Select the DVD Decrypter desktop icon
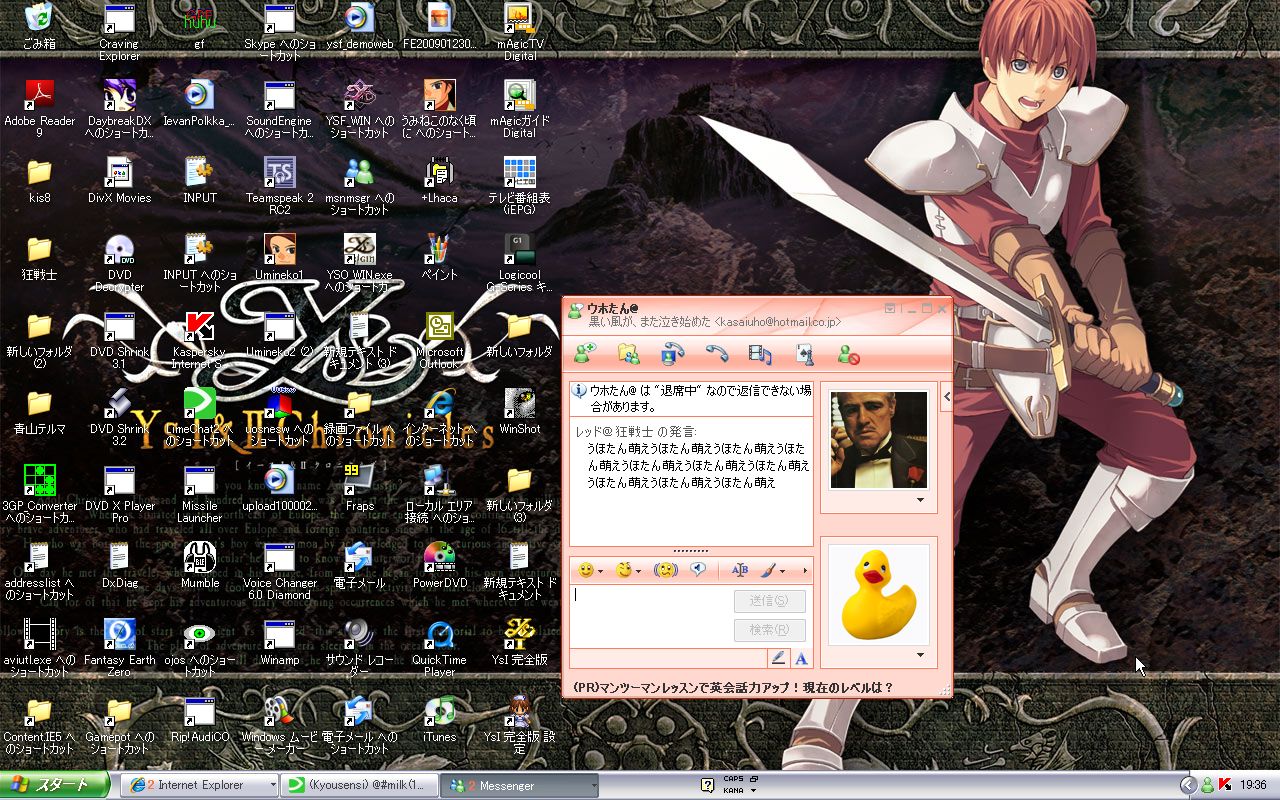1280x800 pixels. [119, 263]
